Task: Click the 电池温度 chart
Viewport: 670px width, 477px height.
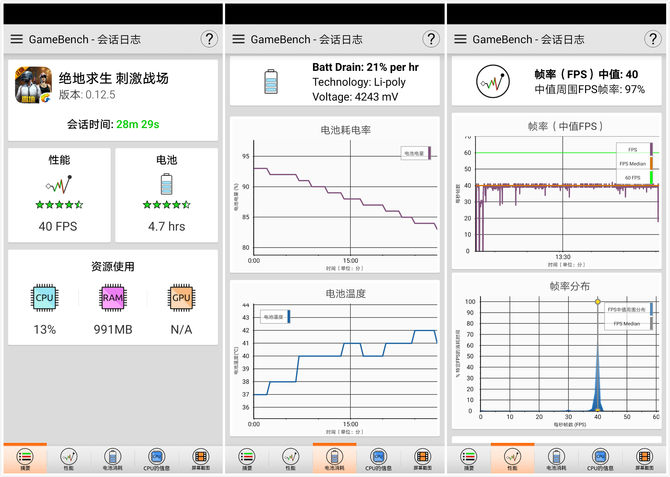Action: click(x=335, y=358)
